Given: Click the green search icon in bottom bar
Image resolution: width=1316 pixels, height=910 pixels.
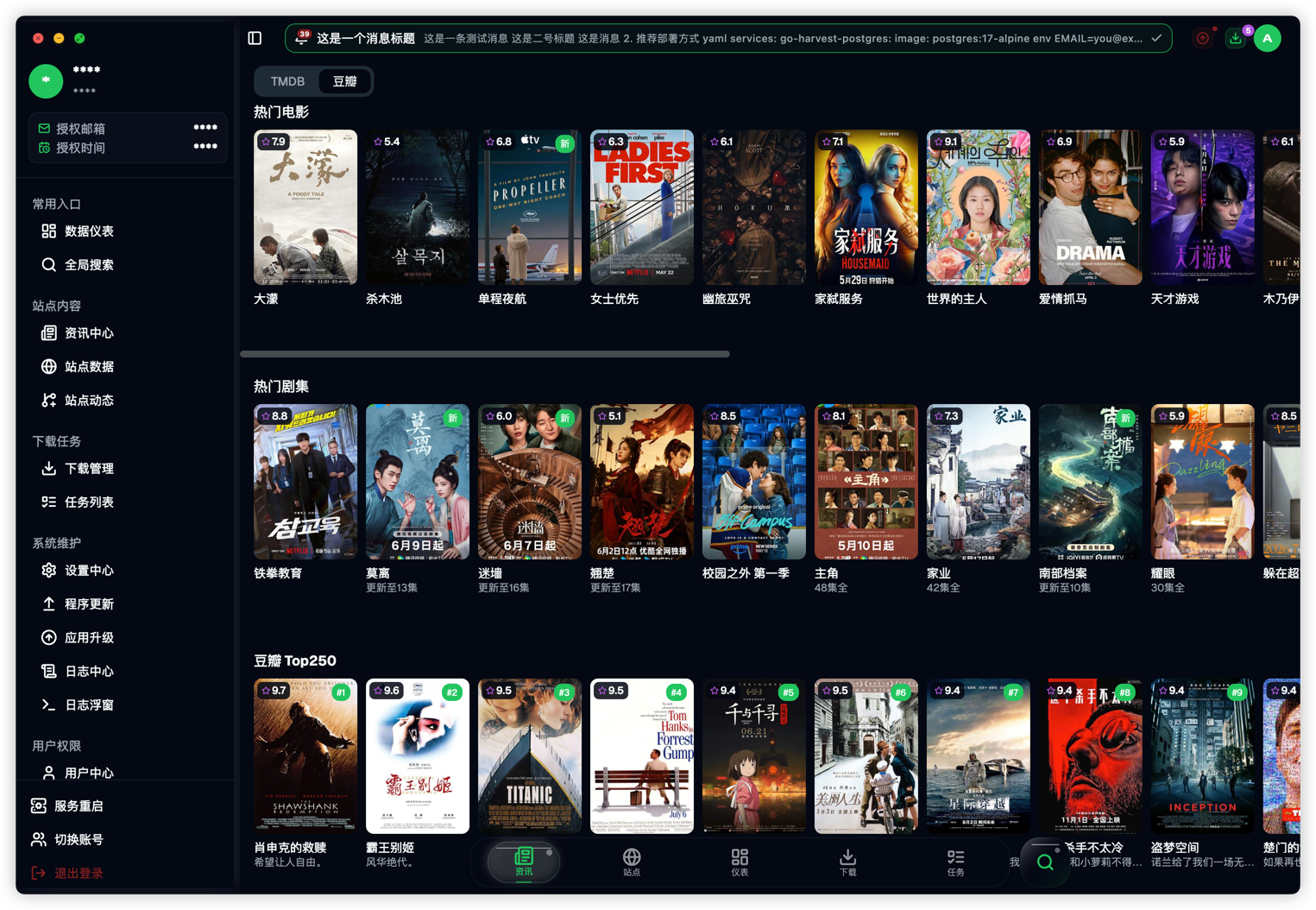Looking at the screenshot, I should (1045, 862).
